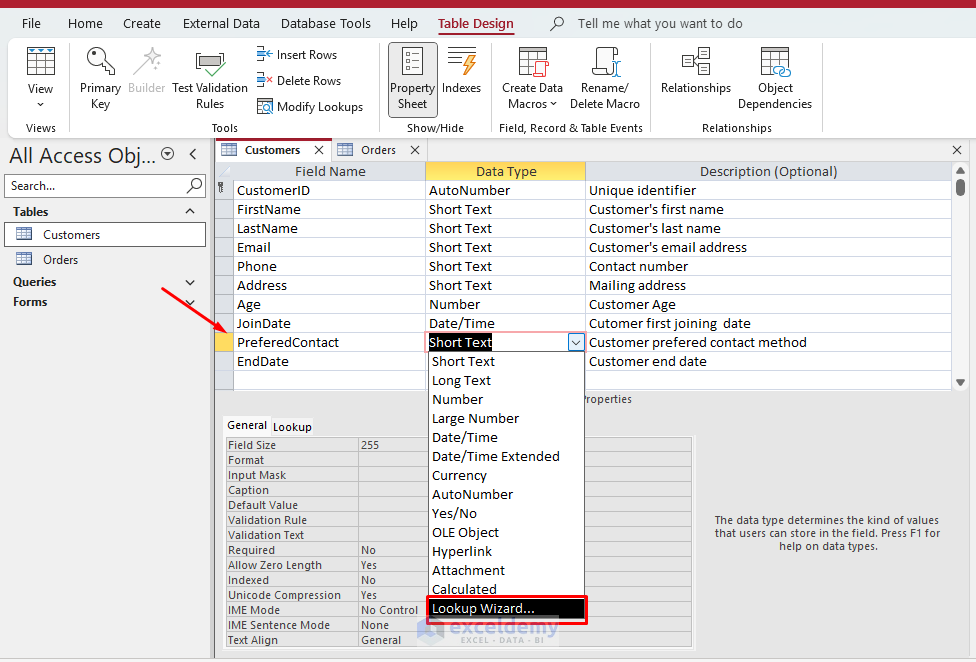The image size is (976, 662).
Task: Choose Currency data type
Action: [x=507, y=475]
